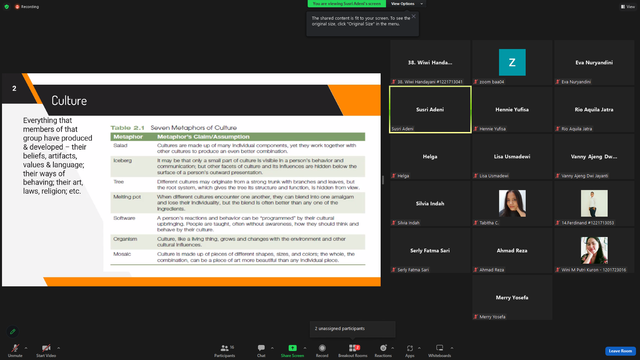Click the Salad row label
This screenshot has width=640, height=360.
120,145
